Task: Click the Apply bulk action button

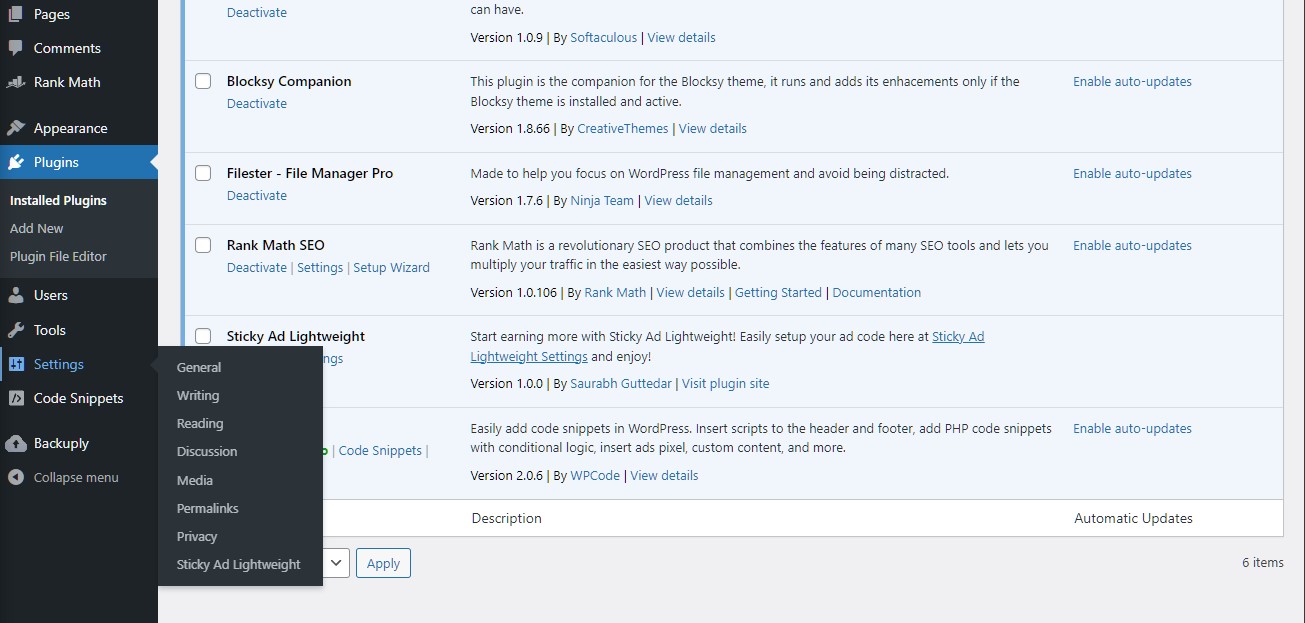Action: point(383,563)
